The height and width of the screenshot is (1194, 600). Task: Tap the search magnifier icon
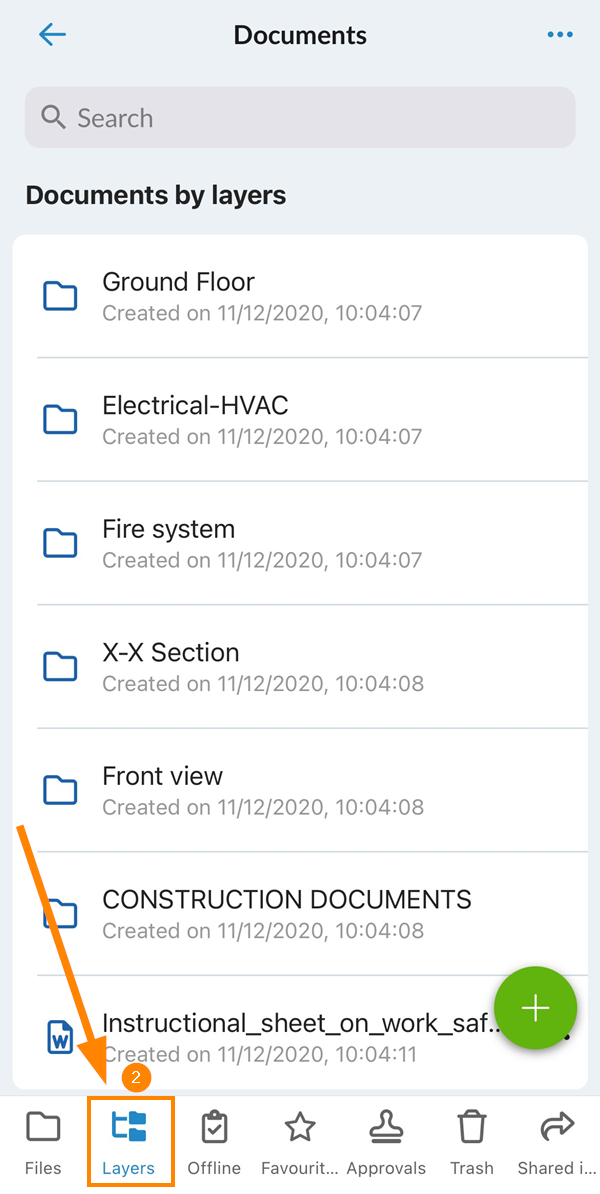click(54, 117)
